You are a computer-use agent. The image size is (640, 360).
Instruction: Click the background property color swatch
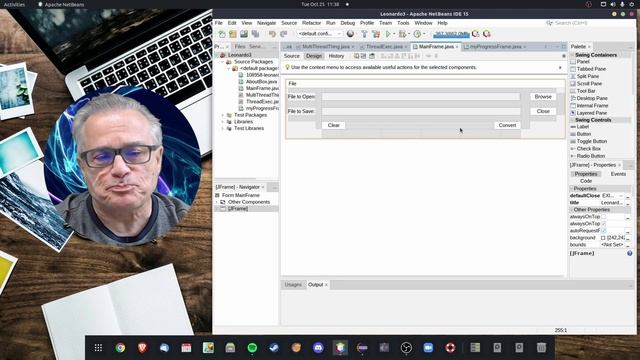click(603, 238)
